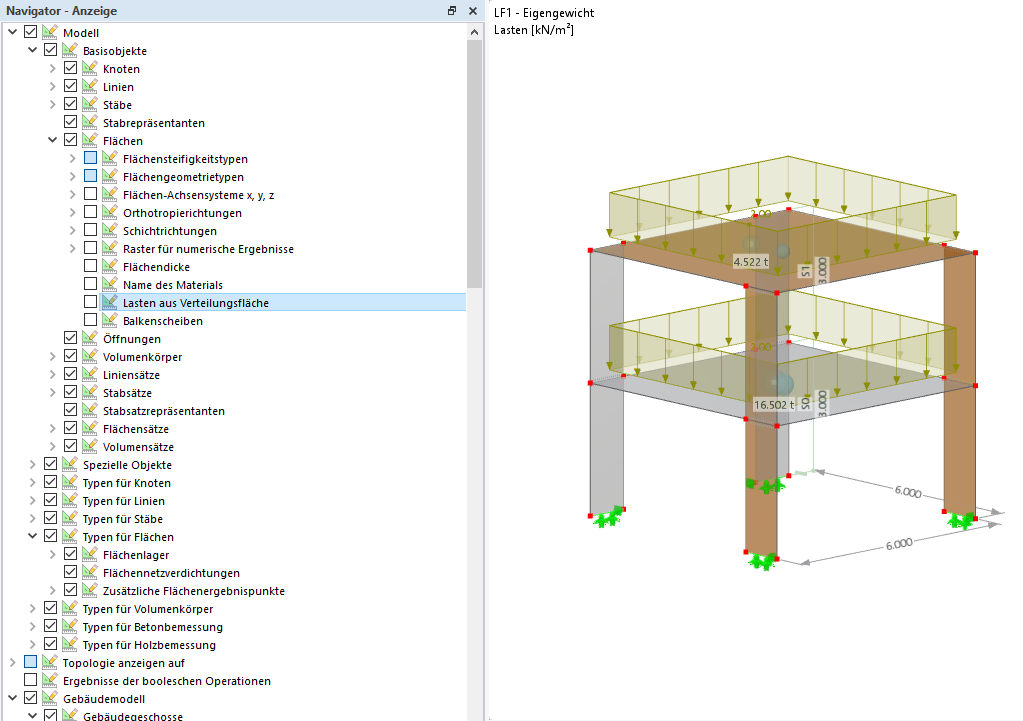The image size is (1023, 721).
Task: Uncheck the Spezielle Objekte checkbox
Action: click(50, 464)
